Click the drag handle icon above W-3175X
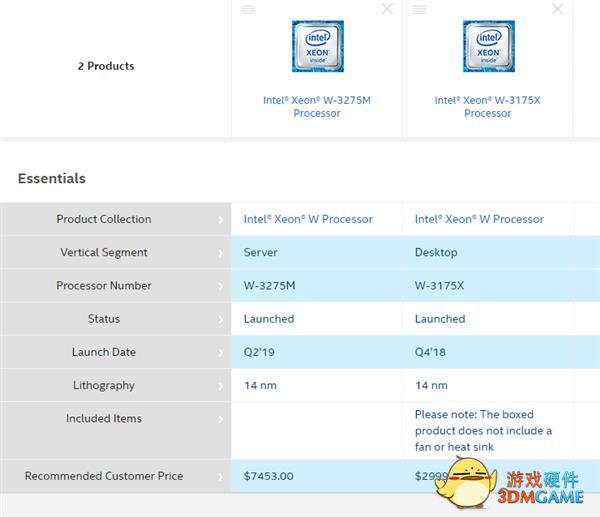This screenshot has width=600, height=517. click(419, 9)
